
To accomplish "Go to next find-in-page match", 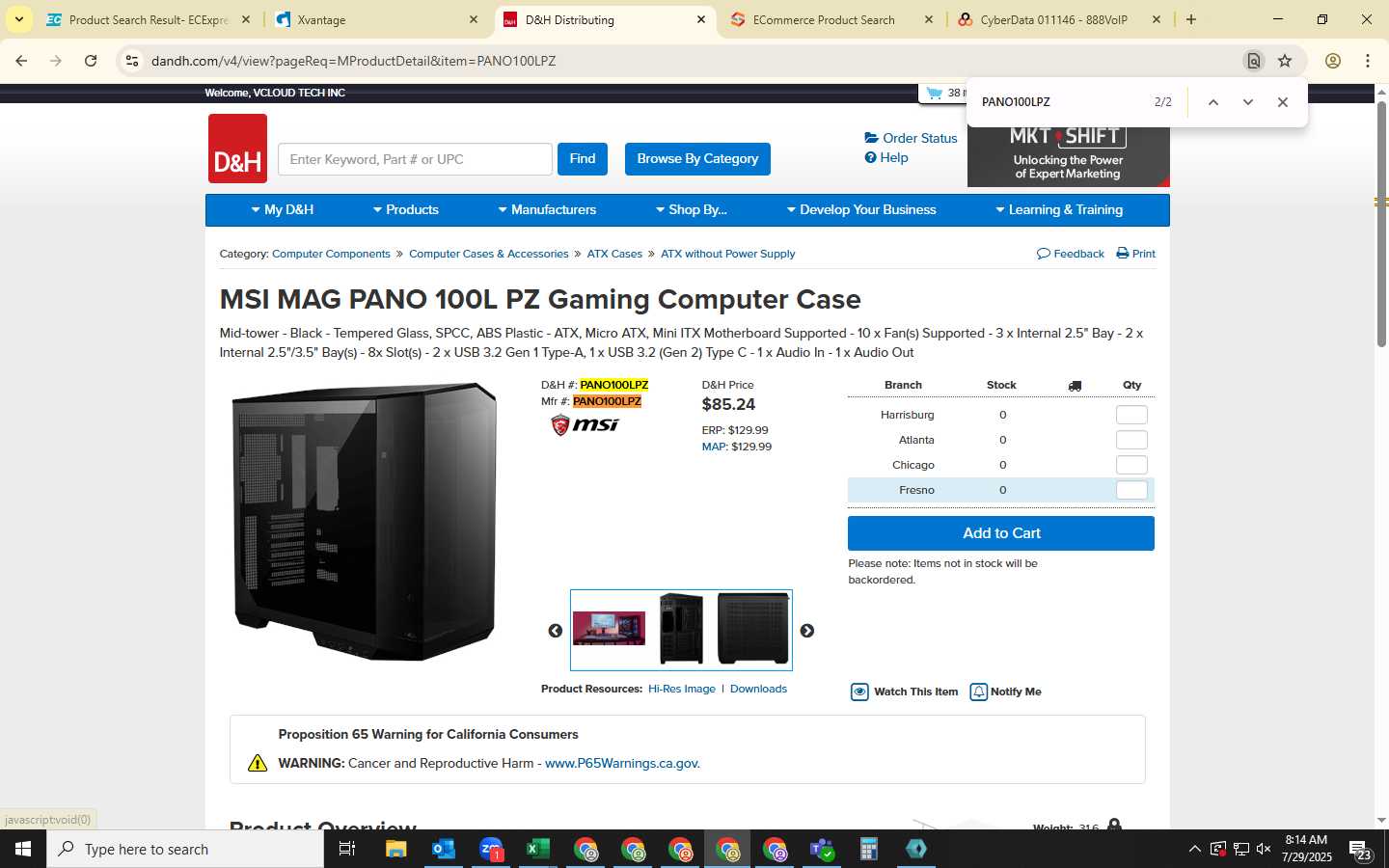I will [x=1248, y=102].
